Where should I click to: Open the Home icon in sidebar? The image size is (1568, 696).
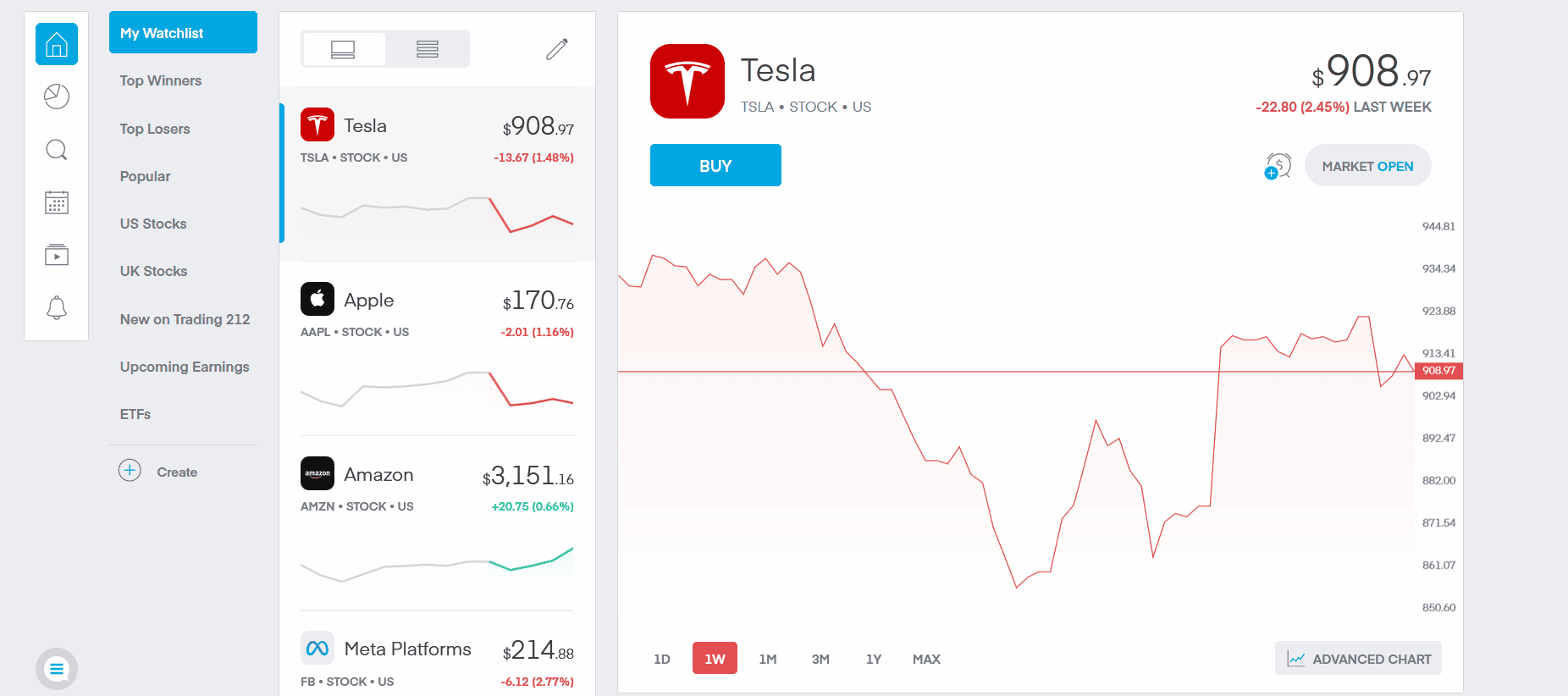click(x=57, y=44)
